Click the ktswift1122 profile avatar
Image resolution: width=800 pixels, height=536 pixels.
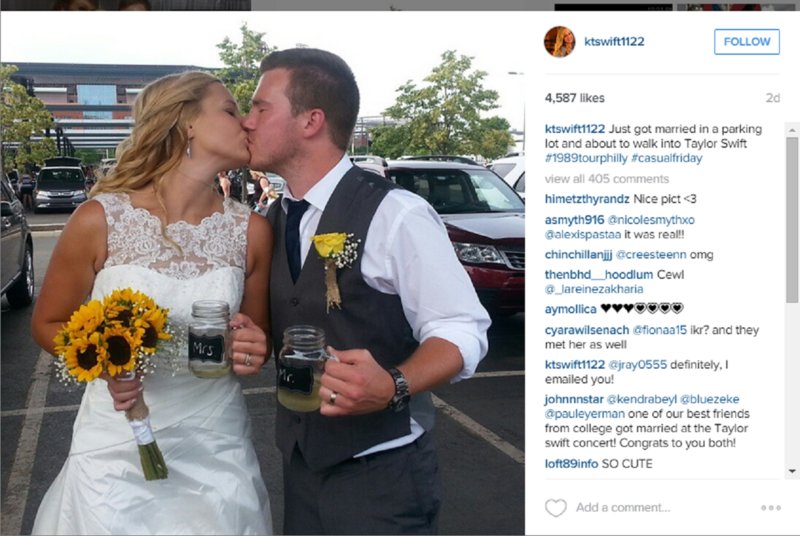pos(559,42)
